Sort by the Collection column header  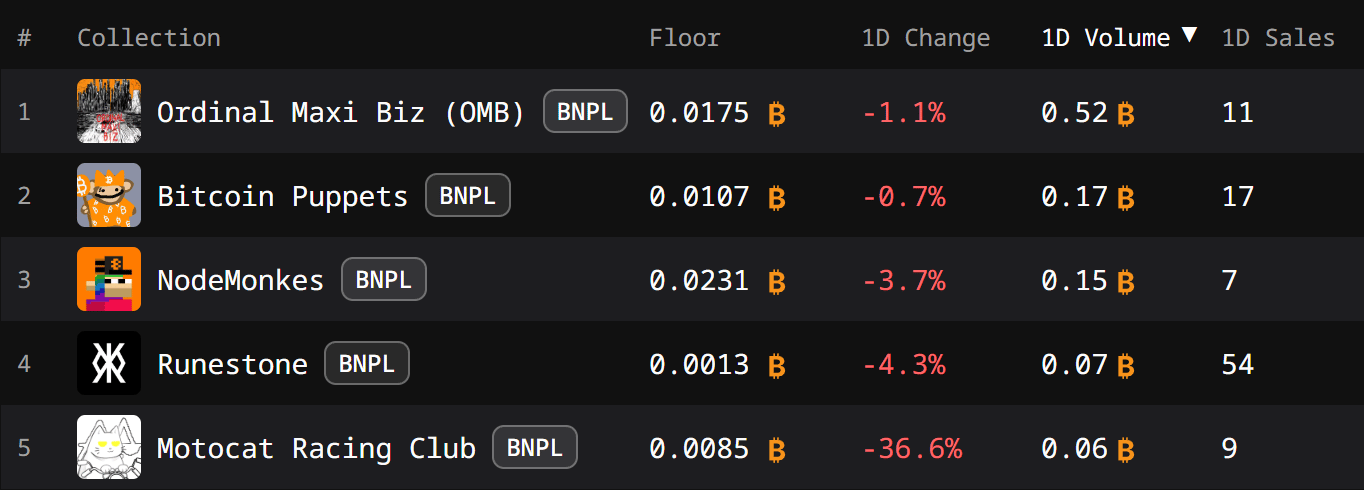click(x=149, y=38)
